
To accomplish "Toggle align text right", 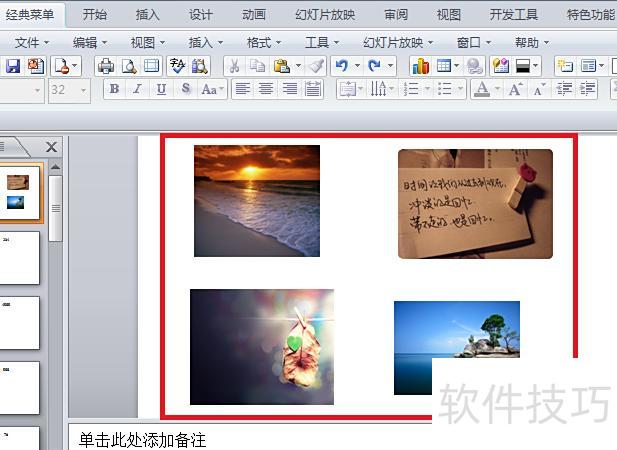I will point(290,89).
